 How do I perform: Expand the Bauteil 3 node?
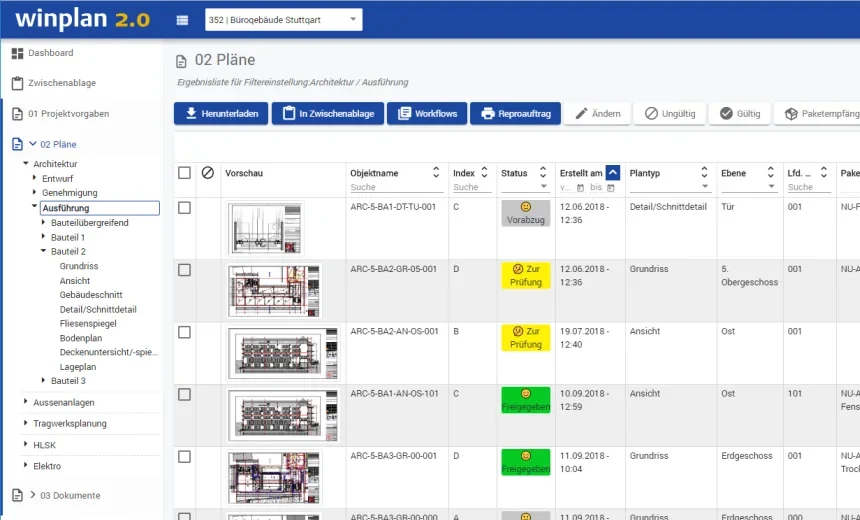pyautogui.click(x=43, y=380)
